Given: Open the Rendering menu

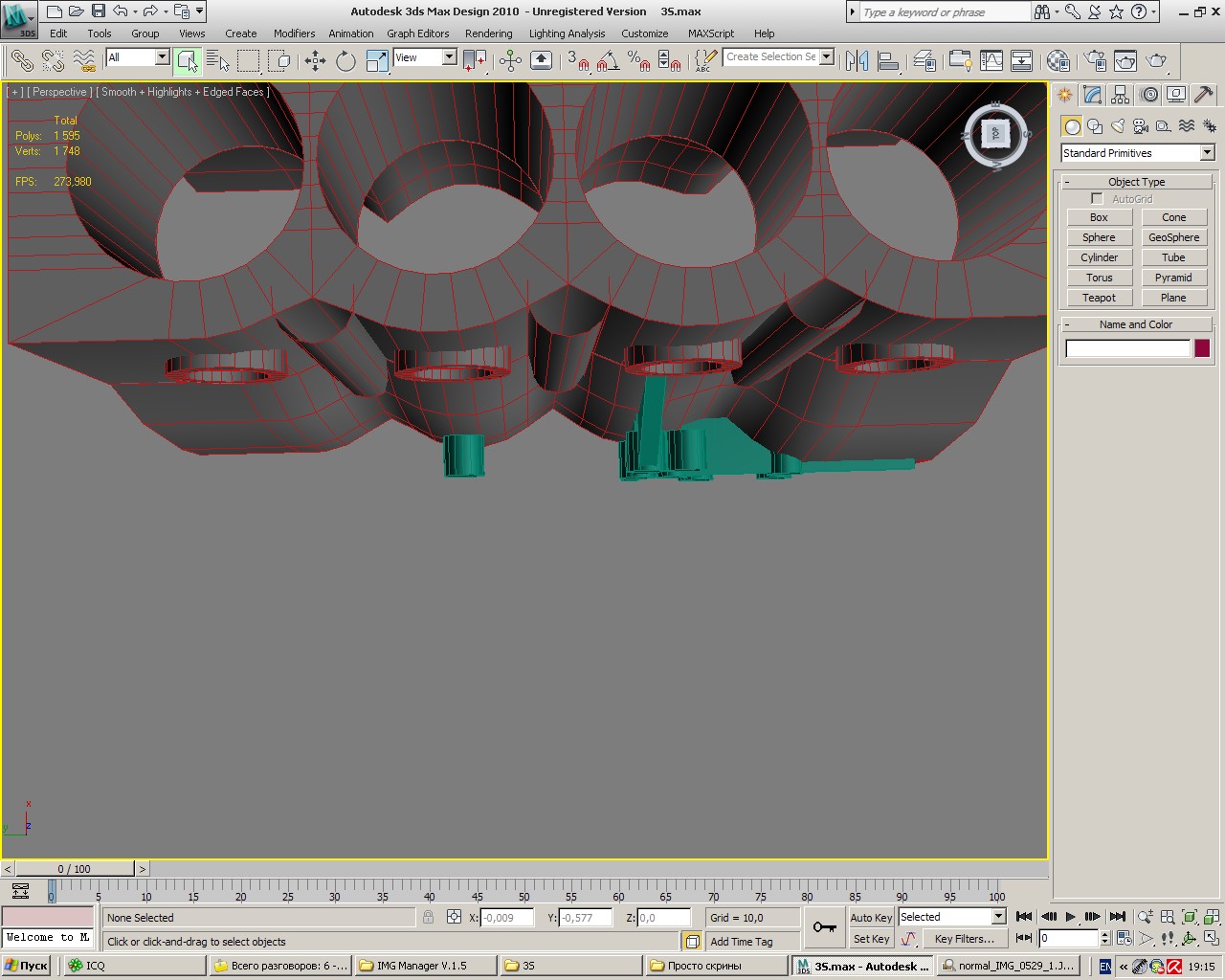Looking at the screenshot, I should point(488,33).
